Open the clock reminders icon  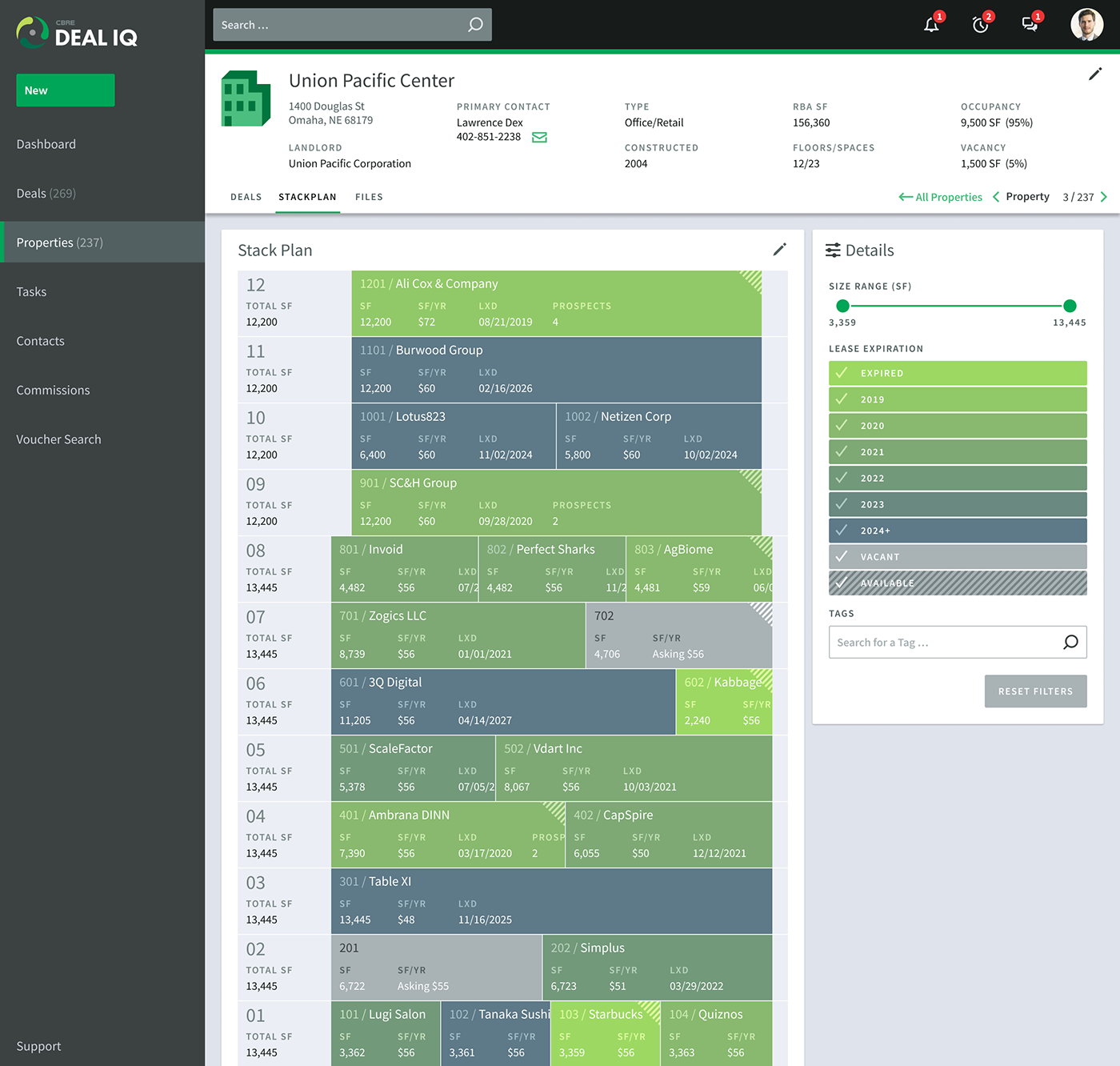pyautogui.click(x=980, y=25)
